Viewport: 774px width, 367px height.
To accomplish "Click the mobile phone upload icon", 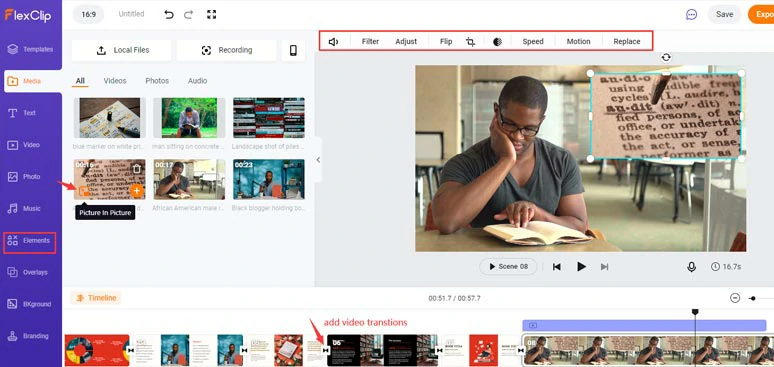I will 293,50.
